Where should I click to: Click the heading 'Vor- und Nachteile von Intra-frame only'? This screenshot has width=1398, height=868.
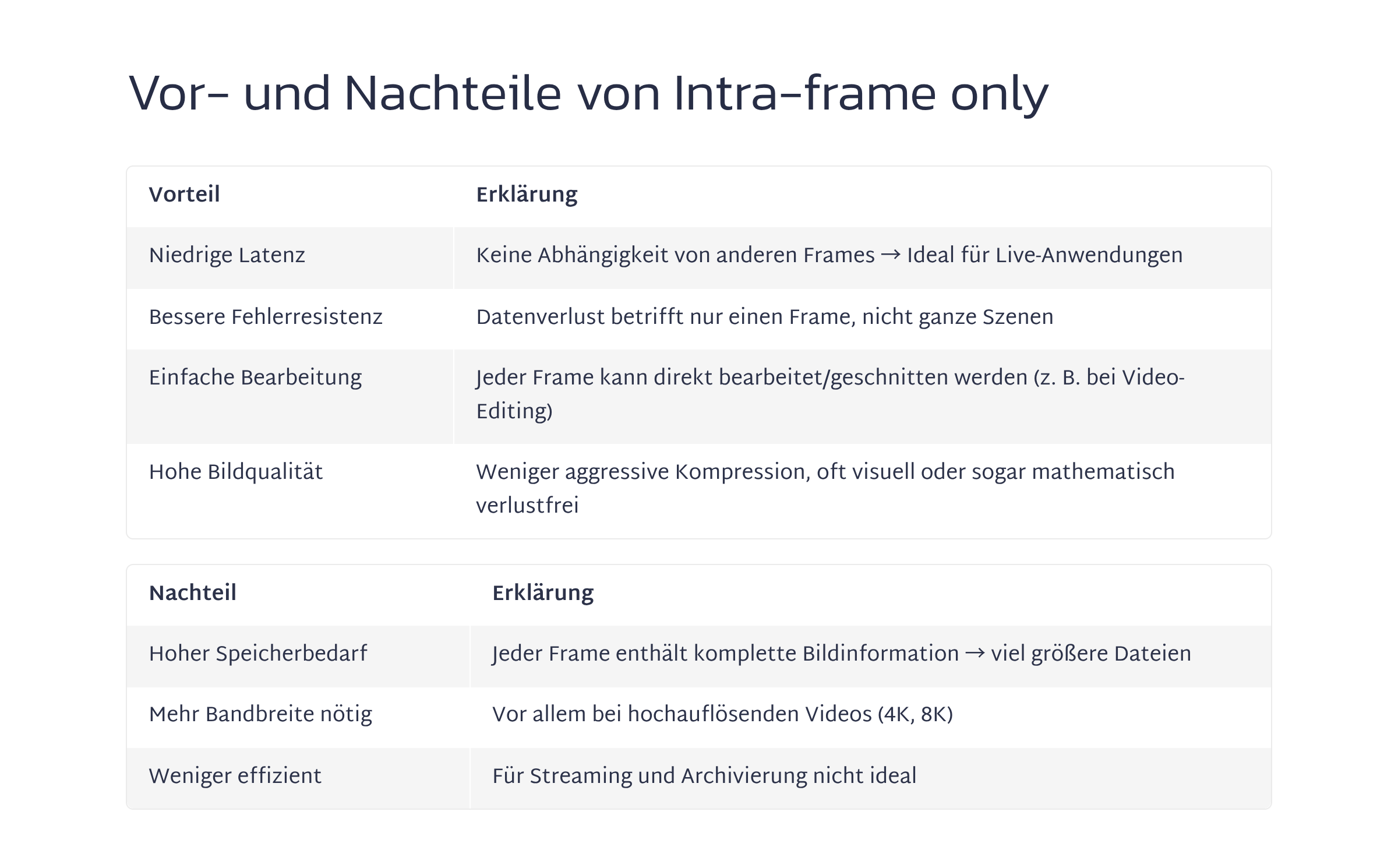click(588, 94)
